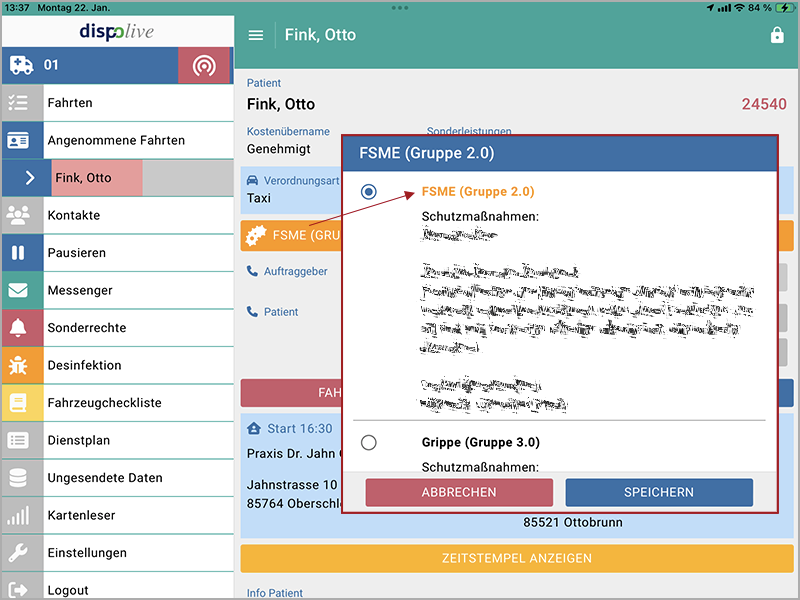Viewport: 800px width, 600px height.
Task: Click ZEITSTEMPEL ANZEIGEN button
Action: (517, 558)
